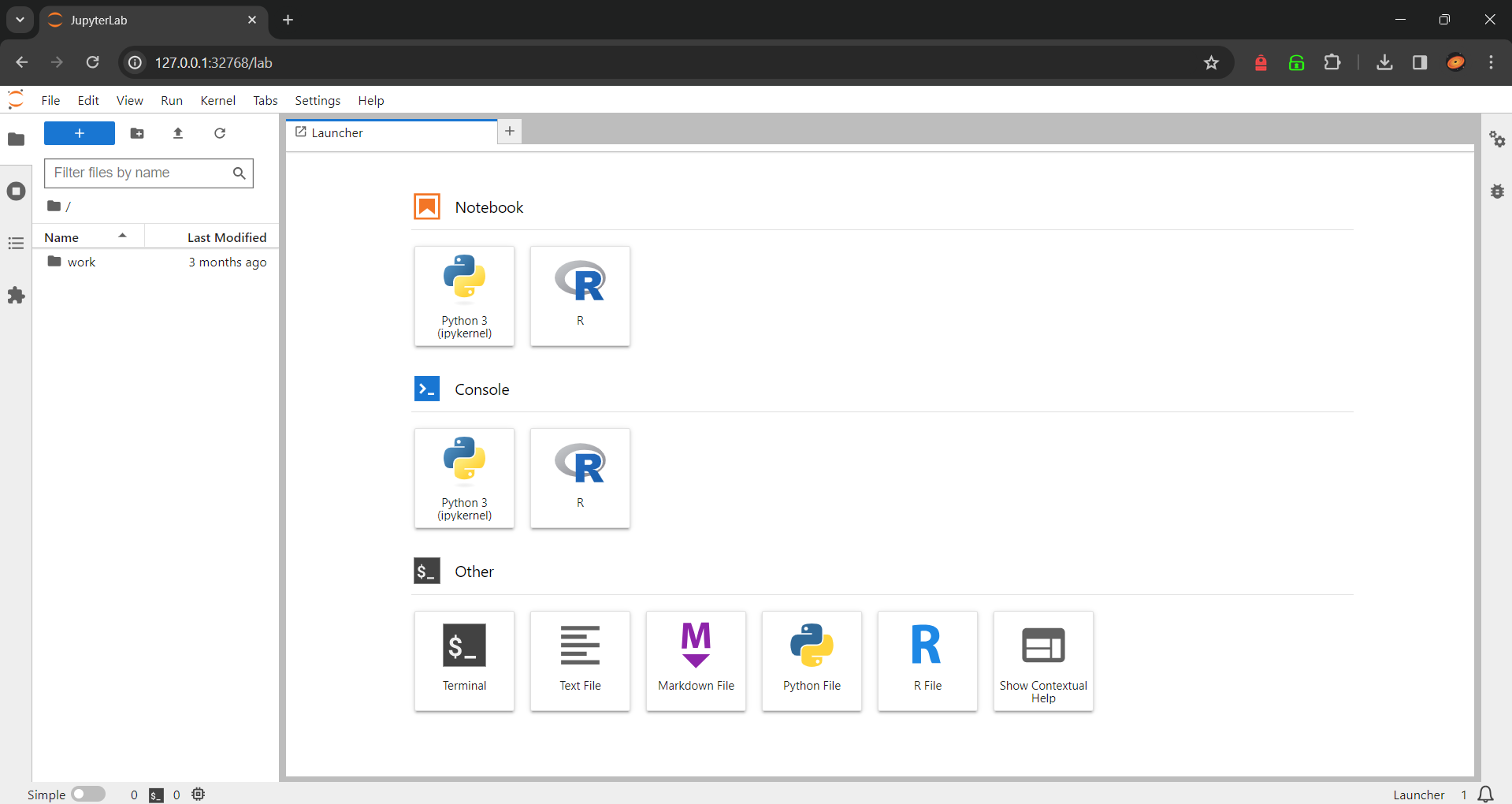Add a new tab next to Launcher
Viewport: 1512px width, 804px height.
pyautogui.click(x=510, y=132)
